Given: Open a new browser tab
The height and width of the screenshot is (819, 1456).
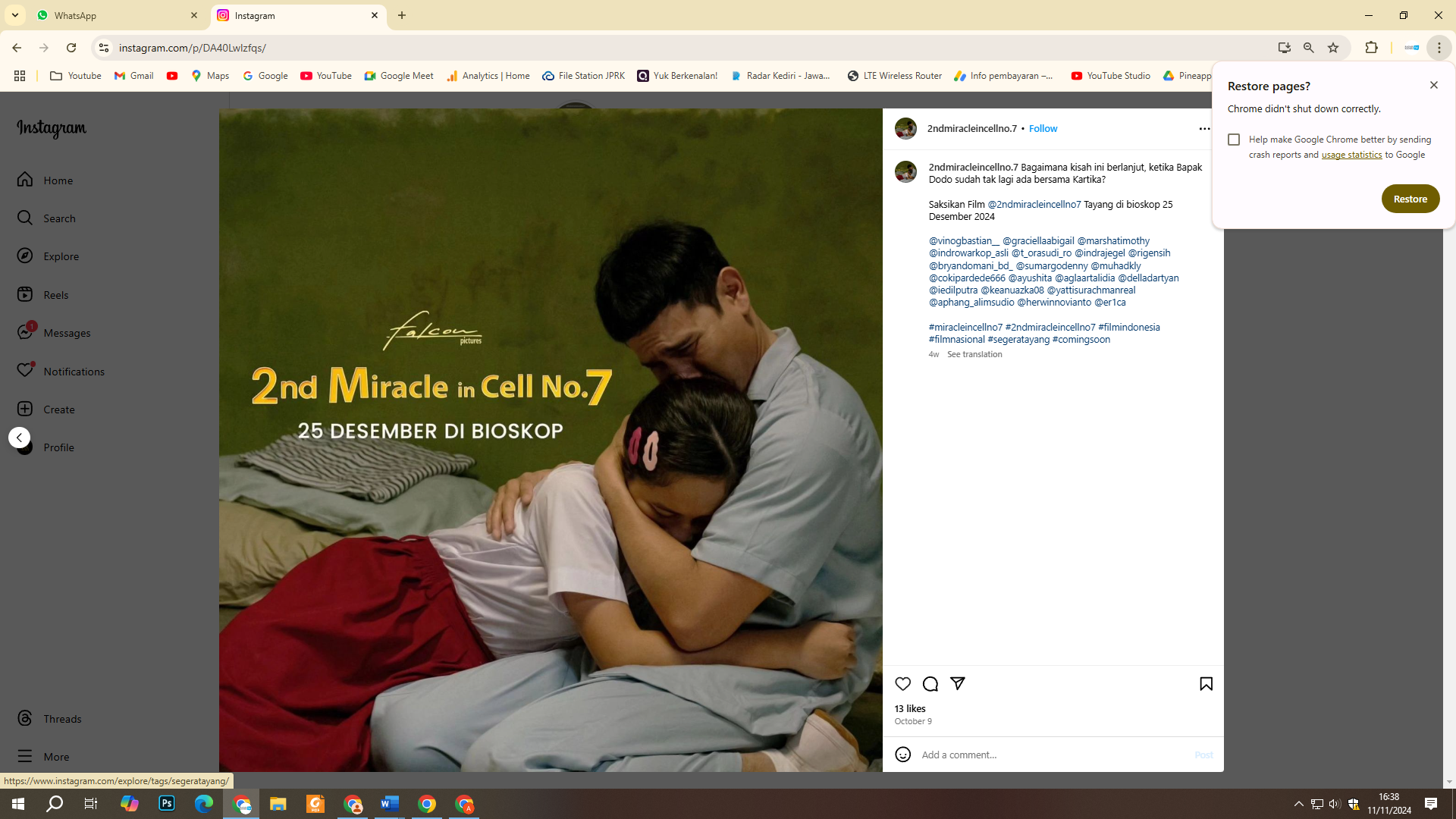Looking at the screenshot, I should point(402,15).
